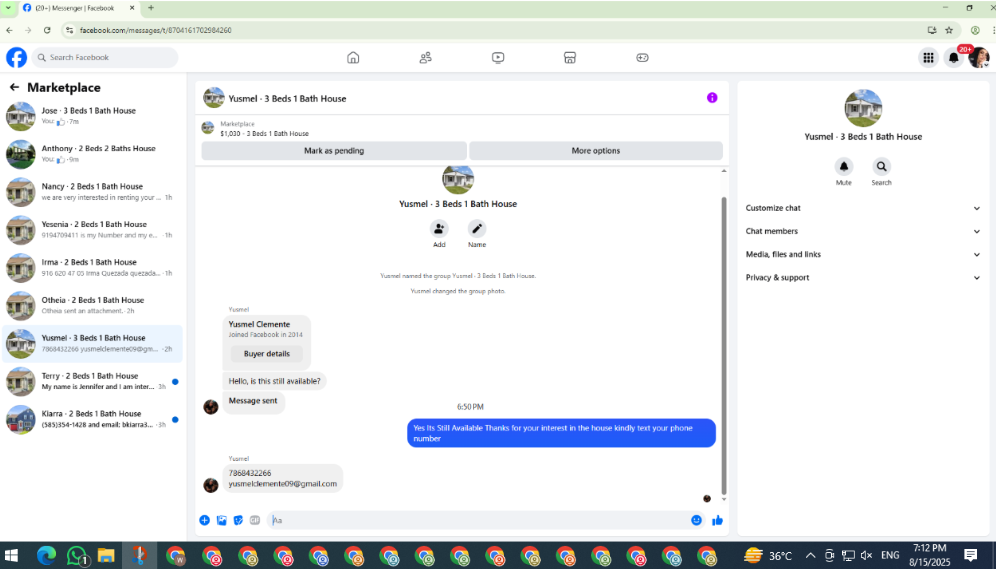Open Windows notification center icon
This screenshot has height=569, width=996.
point(970,556)
